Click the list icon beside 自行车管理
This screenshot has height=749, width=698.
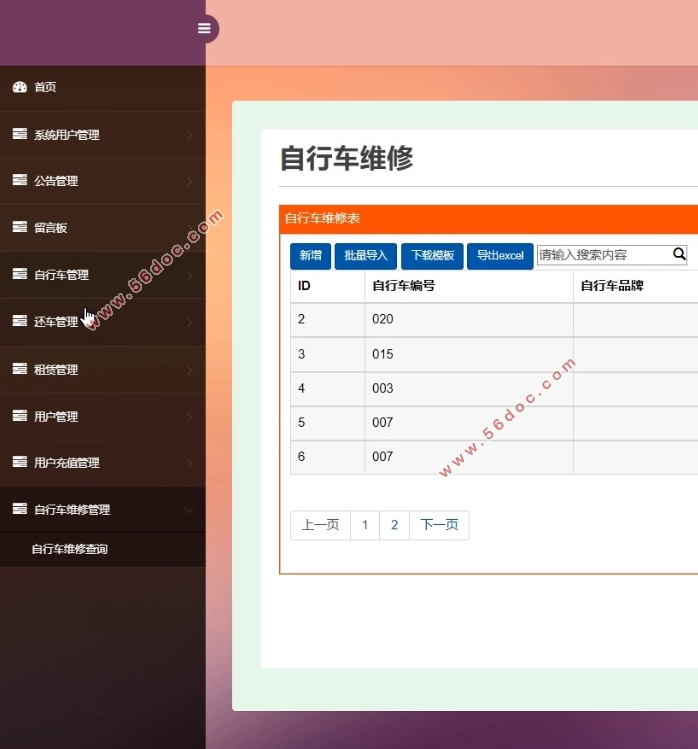[x=20, y=274]
